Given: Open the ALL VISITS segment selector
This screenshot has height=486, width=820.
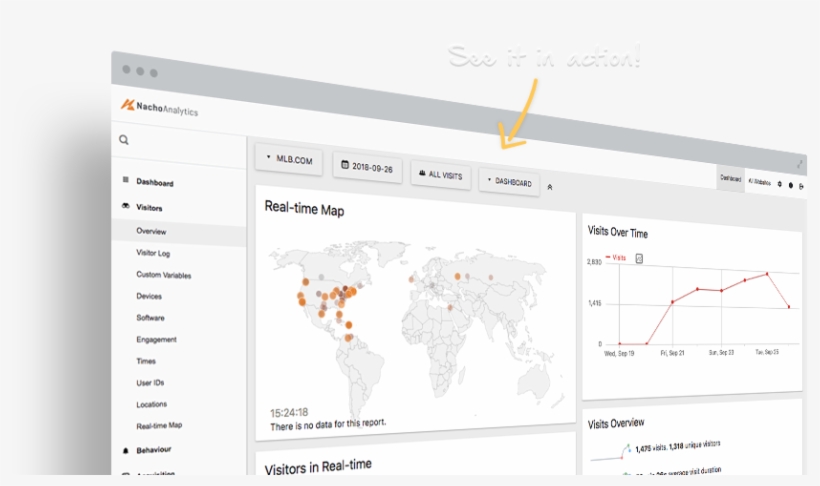Looking at the screenshot, I should coord(441,175).
